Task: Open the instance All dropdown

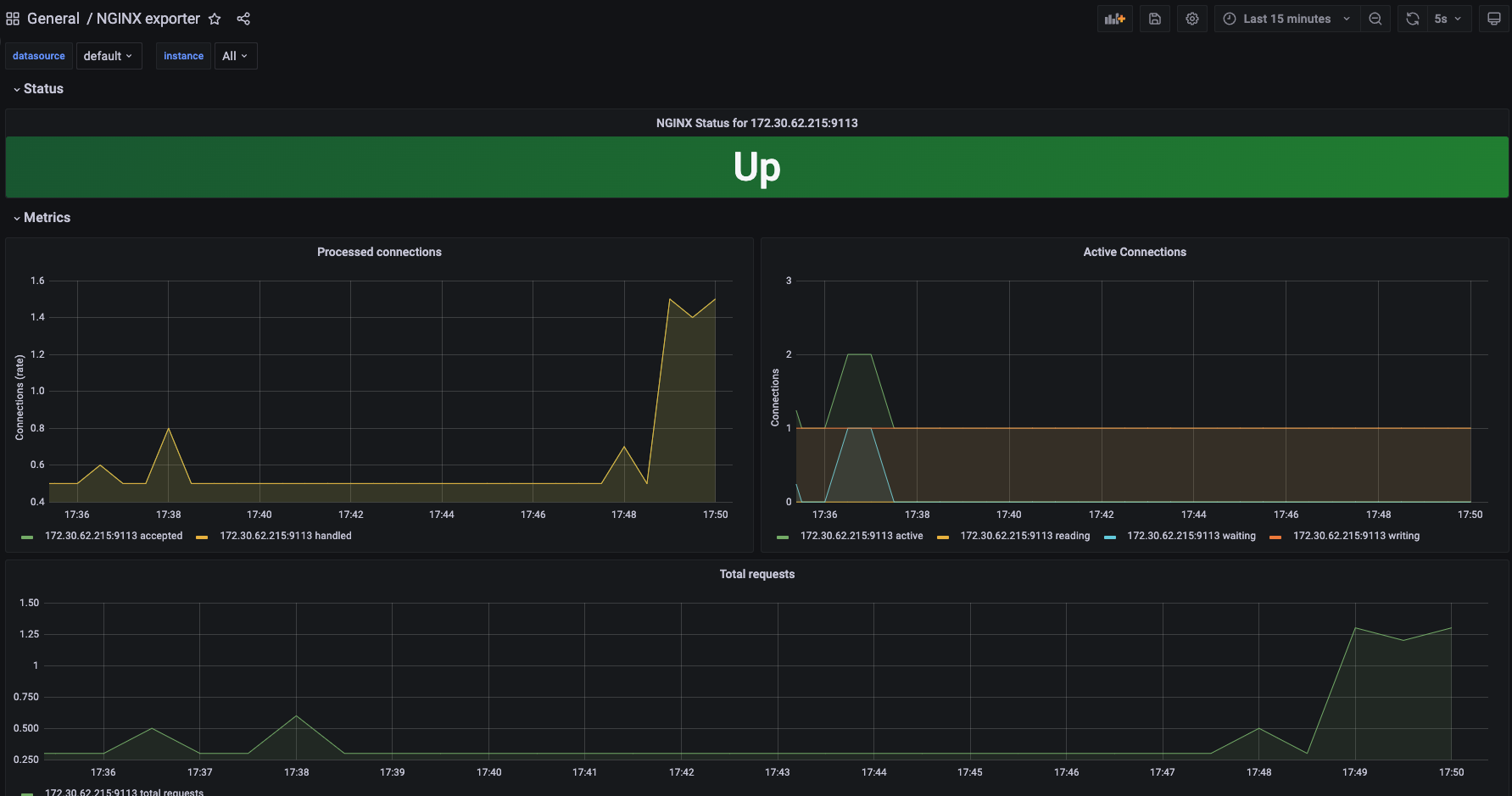Action: (x=235, y=56)
